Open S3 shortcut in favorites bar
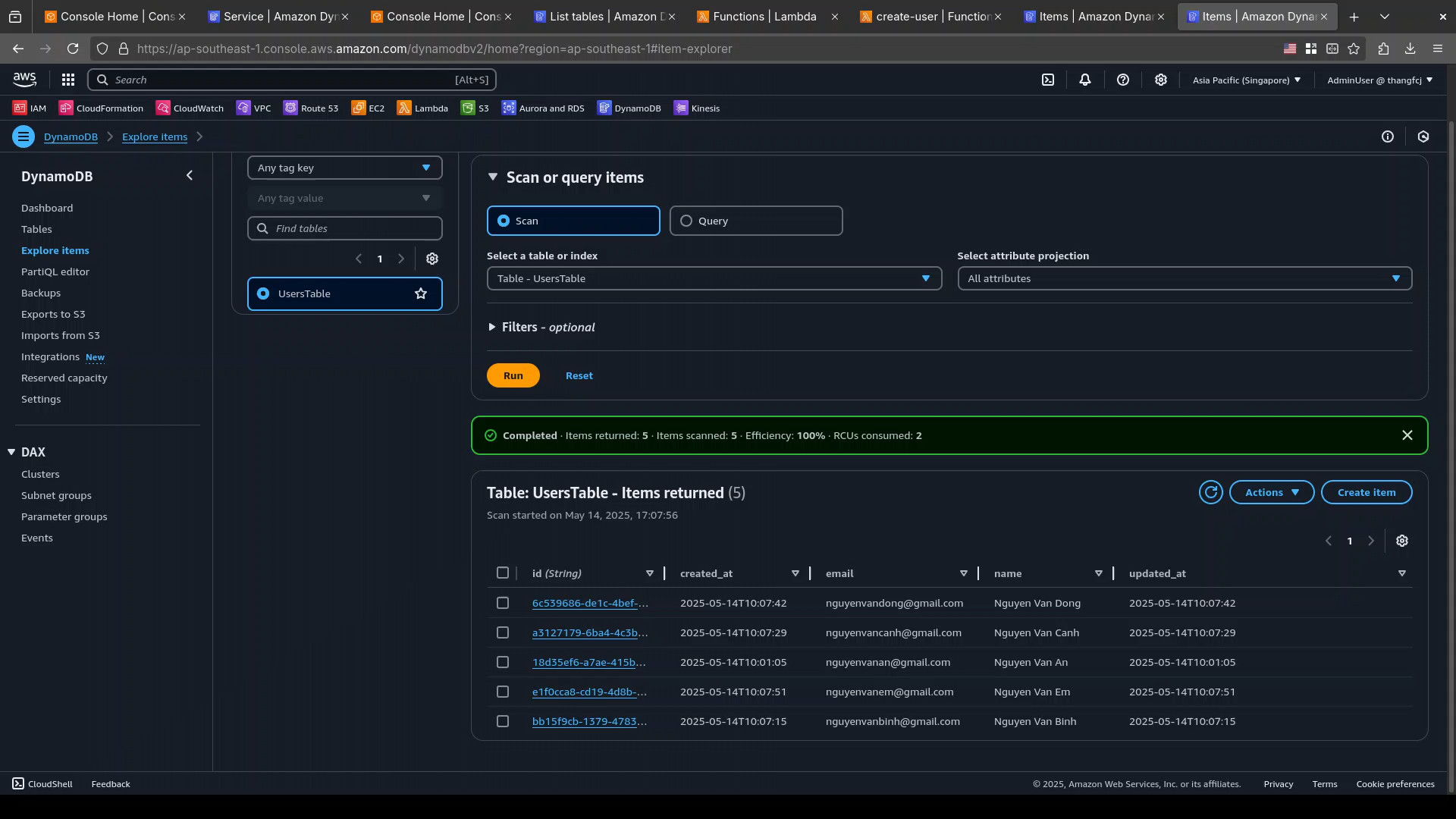The height and width of the screenshot is (819, 1456). point(475,108)
